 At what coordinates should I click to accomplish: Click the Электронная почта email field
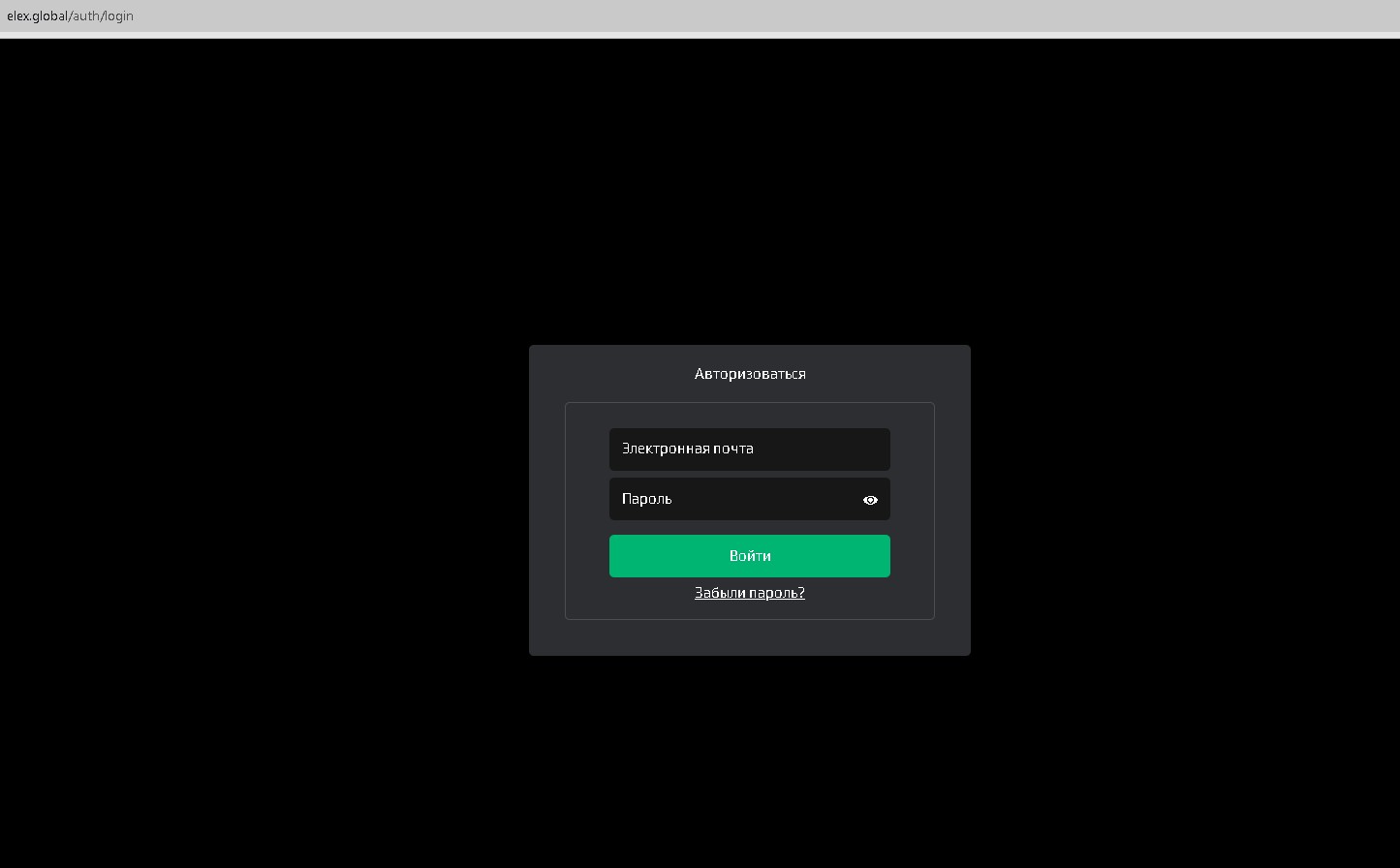click(749, 449)
